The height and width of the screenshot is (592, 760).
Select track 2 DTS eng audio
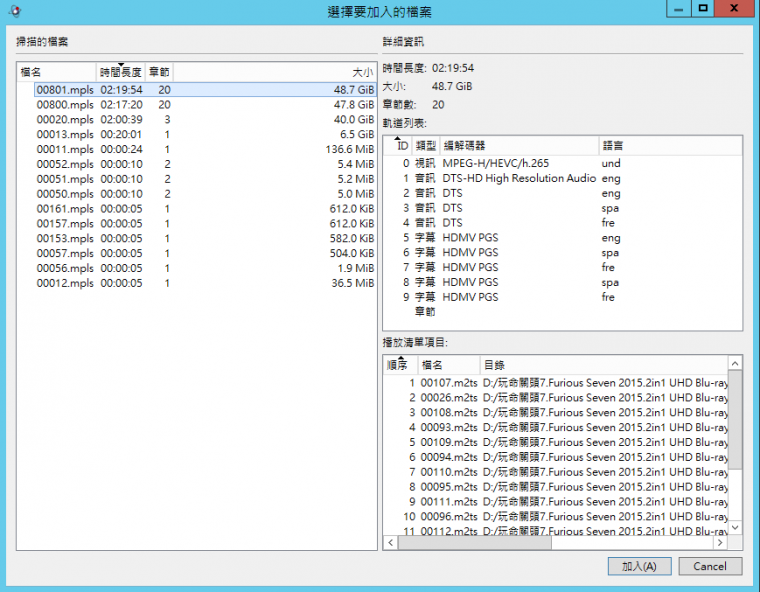pos(563,193)
